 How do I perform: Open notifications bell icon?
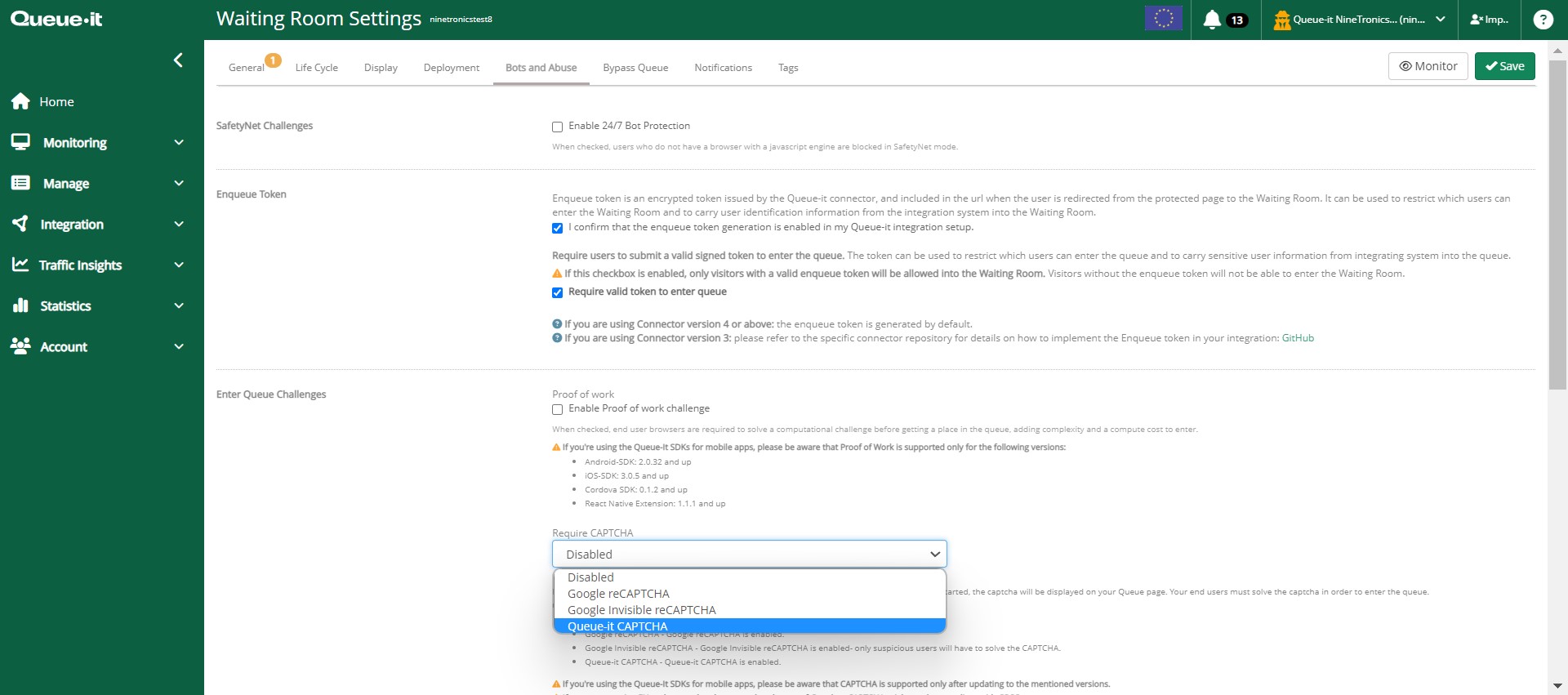[1212, 20]
